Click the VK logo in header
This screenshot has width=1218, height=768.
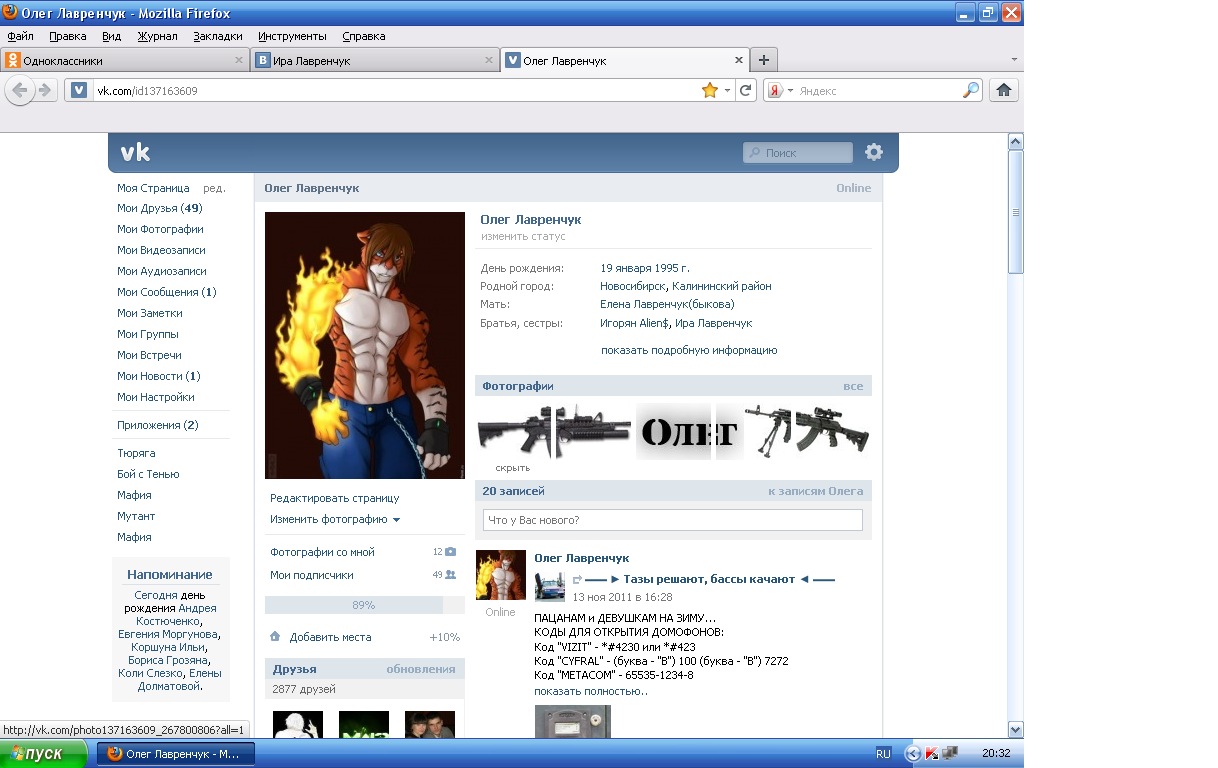coord(135,152)
